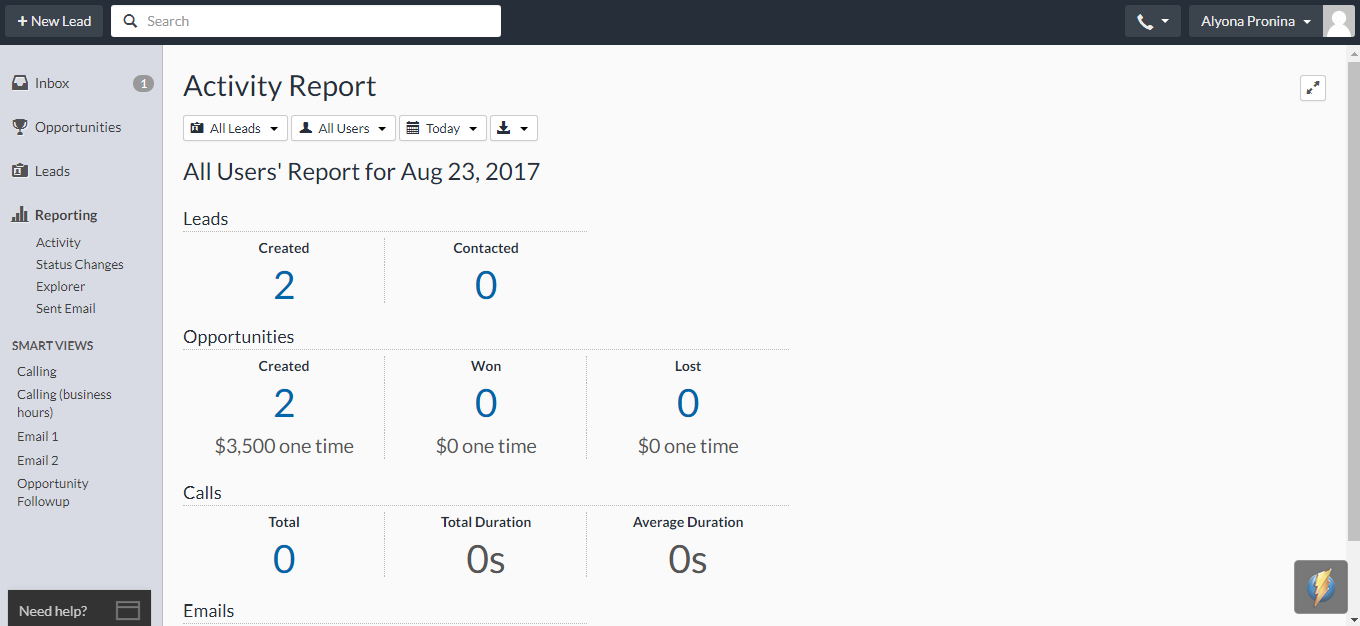Click the lightning bolt support icon
Viewport: 1360px width, 626px height.
pyautogui.click(x=1320, y=588)
